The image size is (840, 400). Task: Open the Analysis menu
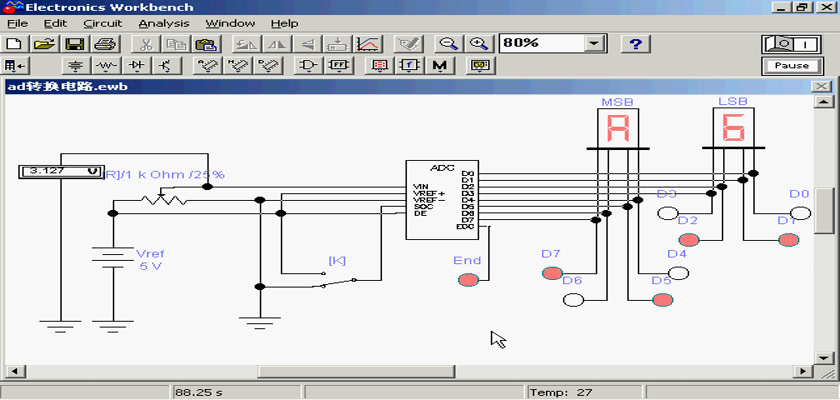coord(164,24)
